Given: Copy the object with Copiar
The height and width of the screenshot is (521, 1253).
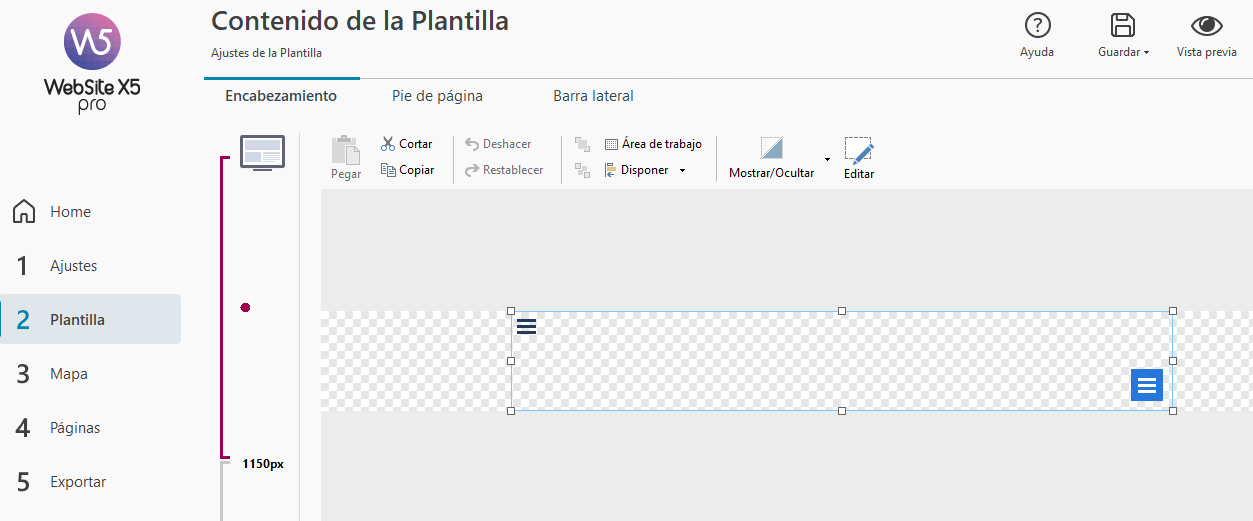Looking at the screenshot, I should click(407, 170).
